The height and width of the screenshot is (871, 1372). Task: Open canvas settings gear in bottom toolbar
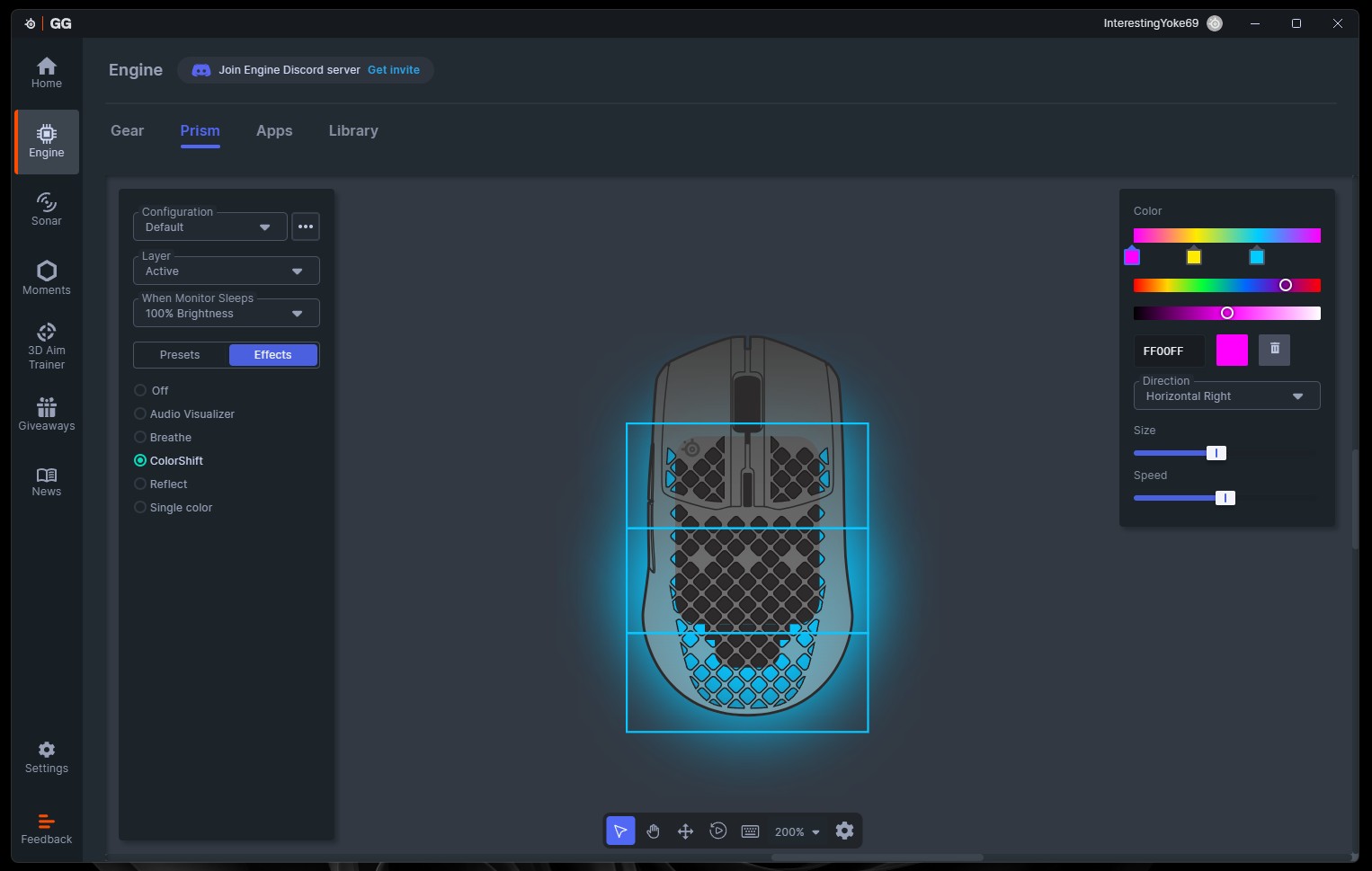[844, 831]
